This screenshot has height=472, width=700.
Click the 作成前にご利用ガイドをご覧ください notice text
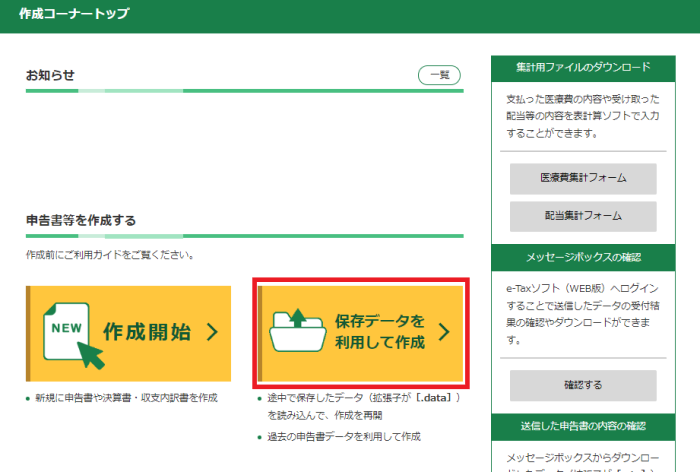pos(110,255)
